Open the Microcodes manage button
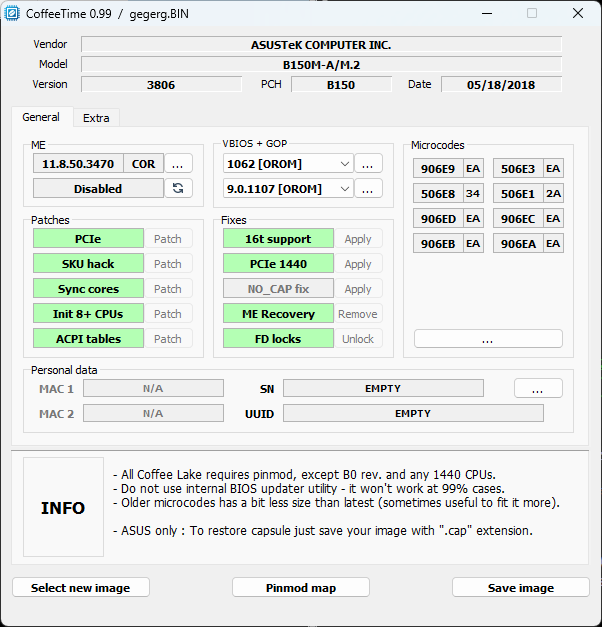602x627 pixels. [488, 339]
